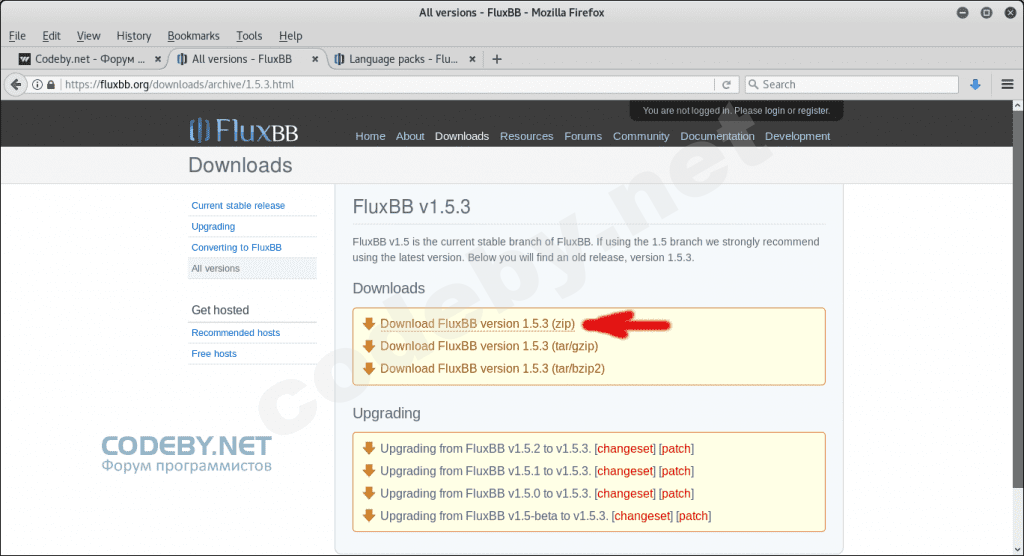This screenshot has width=1024, height=556.
Task: Click the arrow icon beside v1.5-beta upgrade row
Action: (x=369, y=515)
